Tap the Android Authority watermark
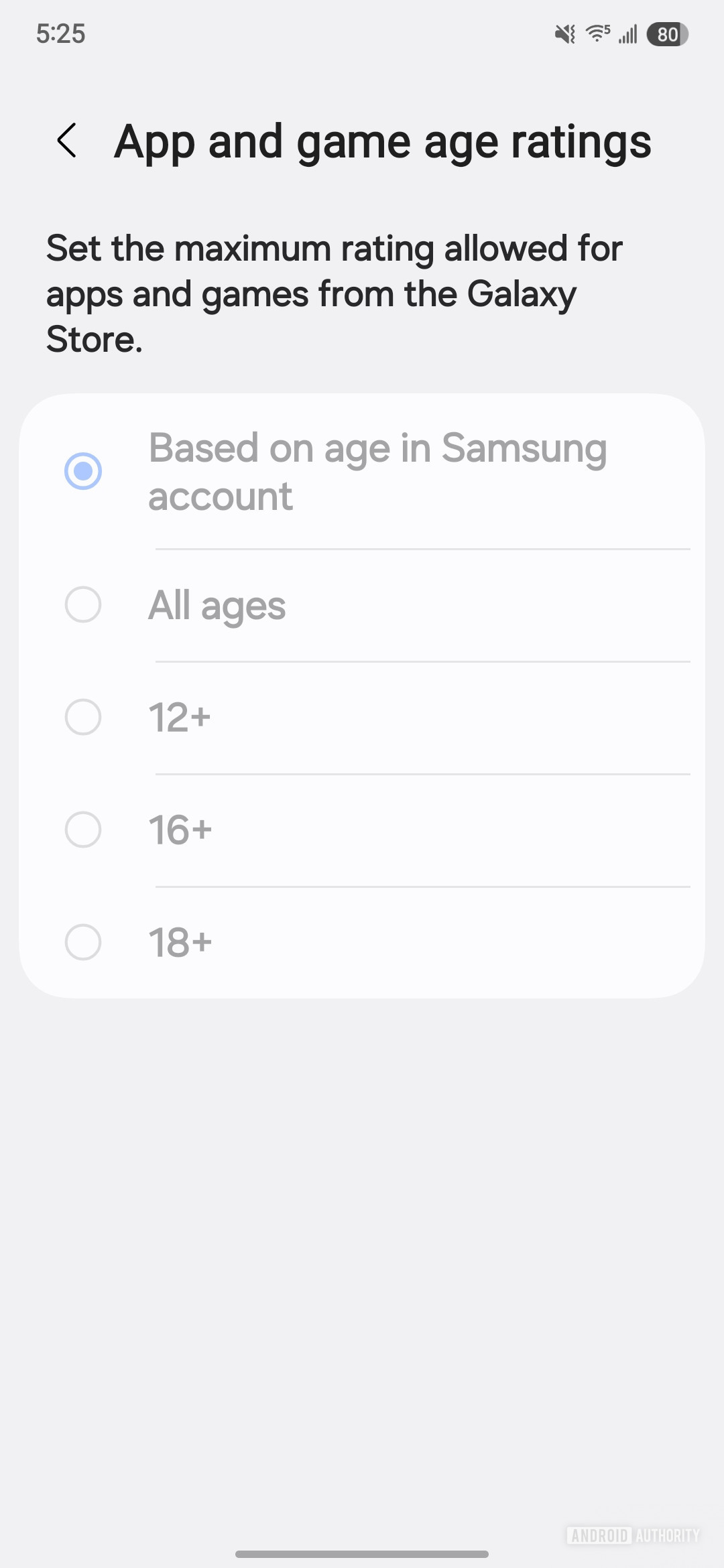724x1568 pixels. click(x=633, y=1535)
